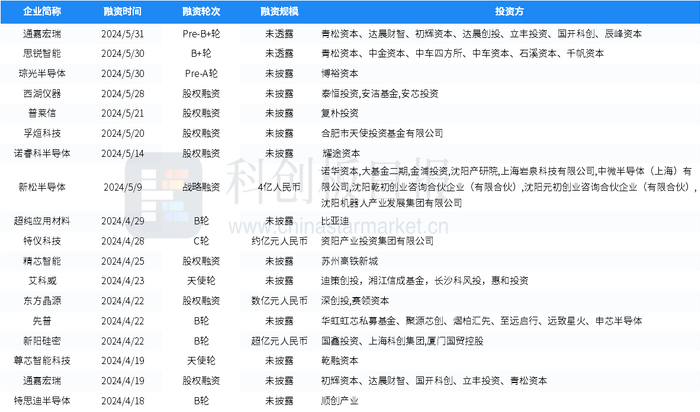Select the date 2024/5/21
700x412 pixels.
pyautogui.click(x=123, y=113)
